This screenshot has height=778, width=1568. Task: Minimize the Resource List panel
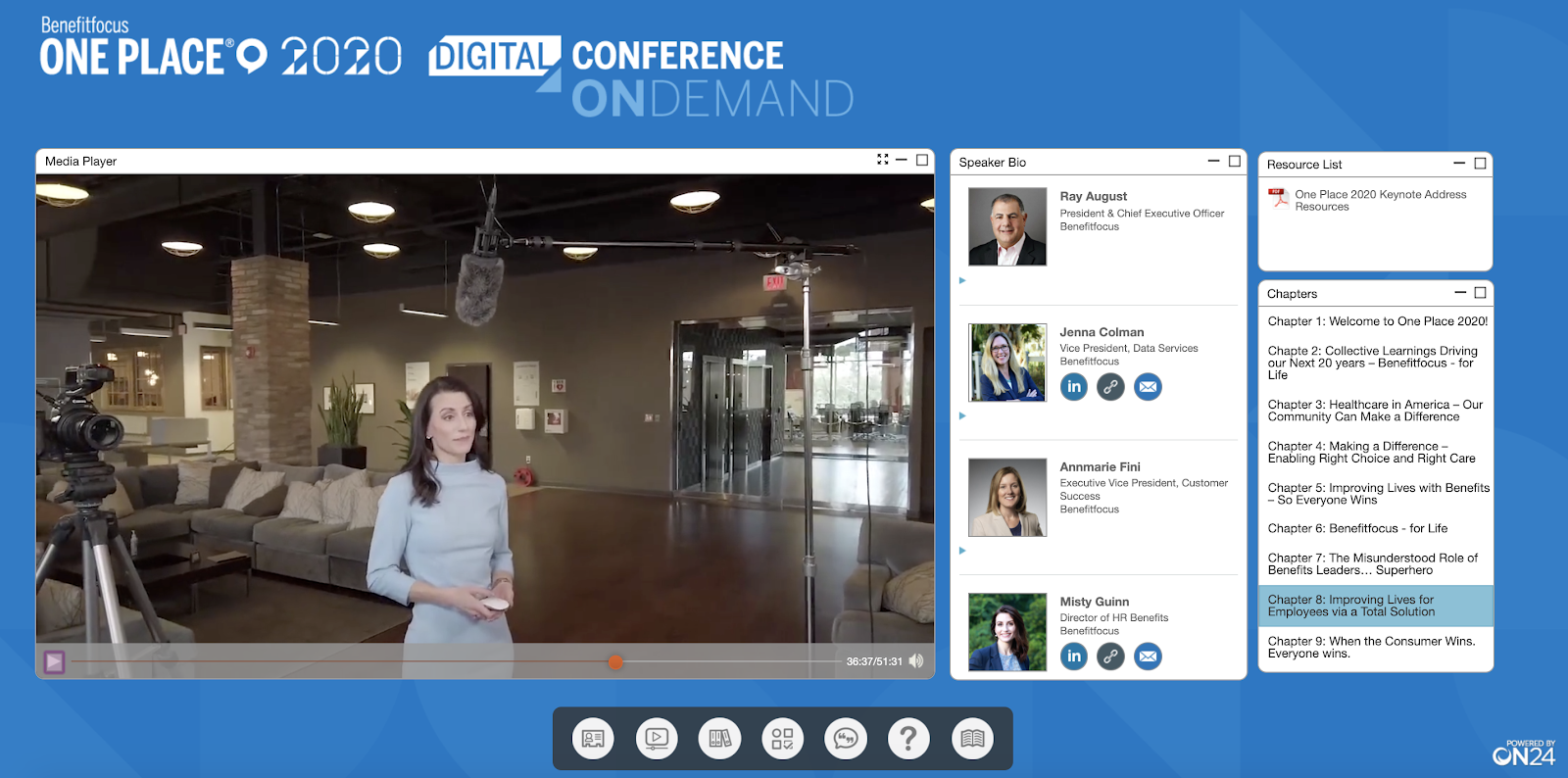point(1459,163)
